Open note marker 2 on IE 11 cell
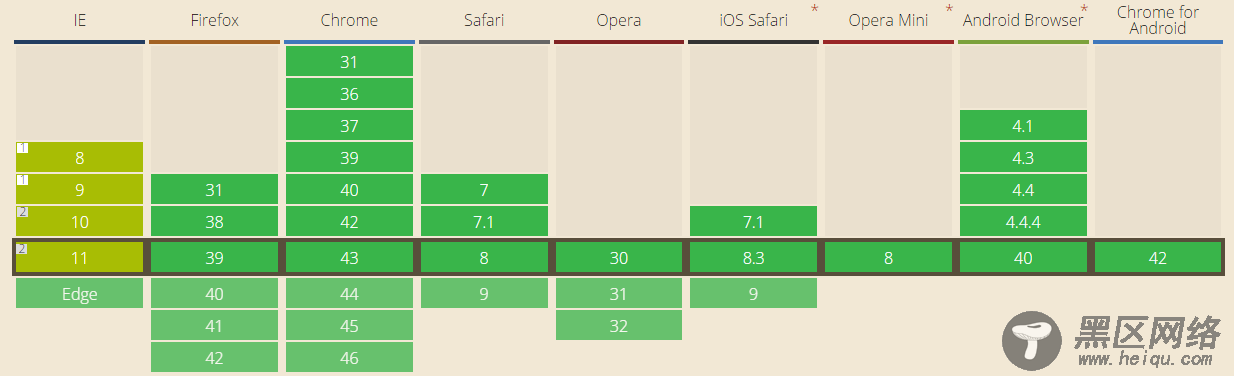This screenshot has height=376, width=1234. (x=22, y=248)
